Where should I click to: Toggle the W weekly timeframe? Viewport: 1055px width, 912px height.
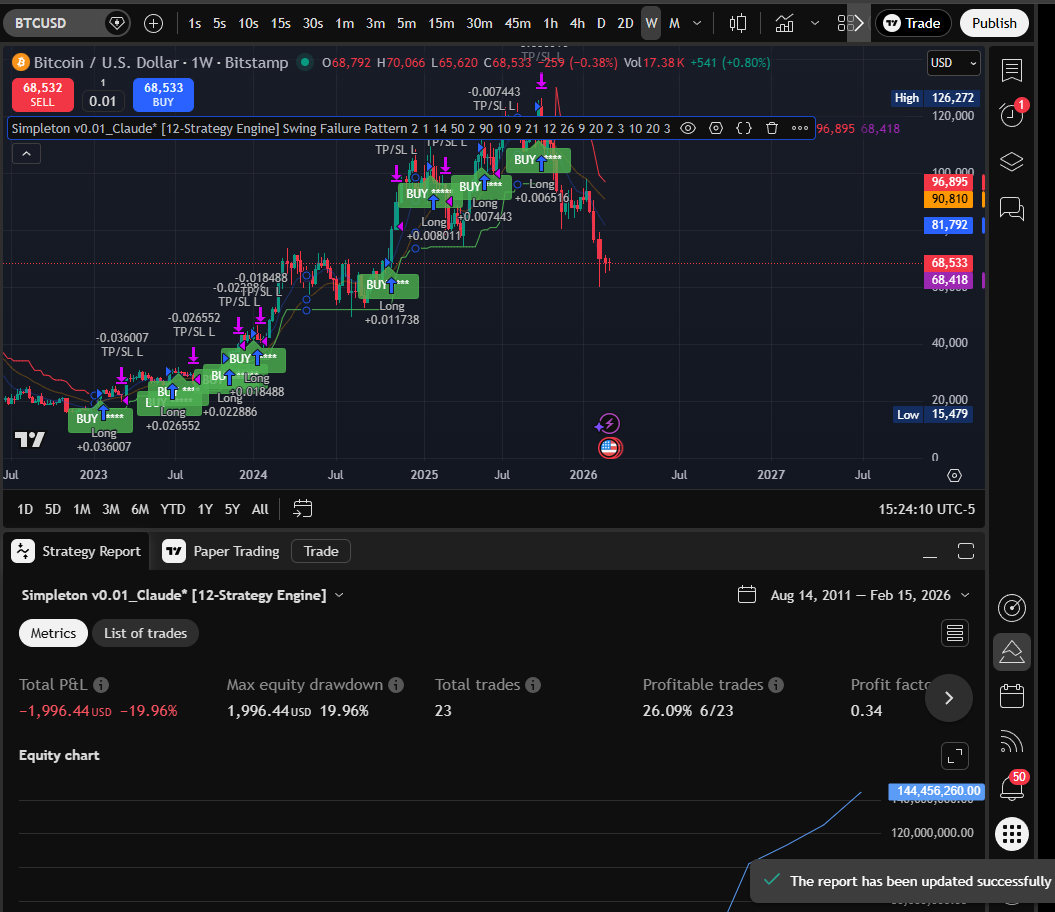pyautogui.click(x=651, y=22)
